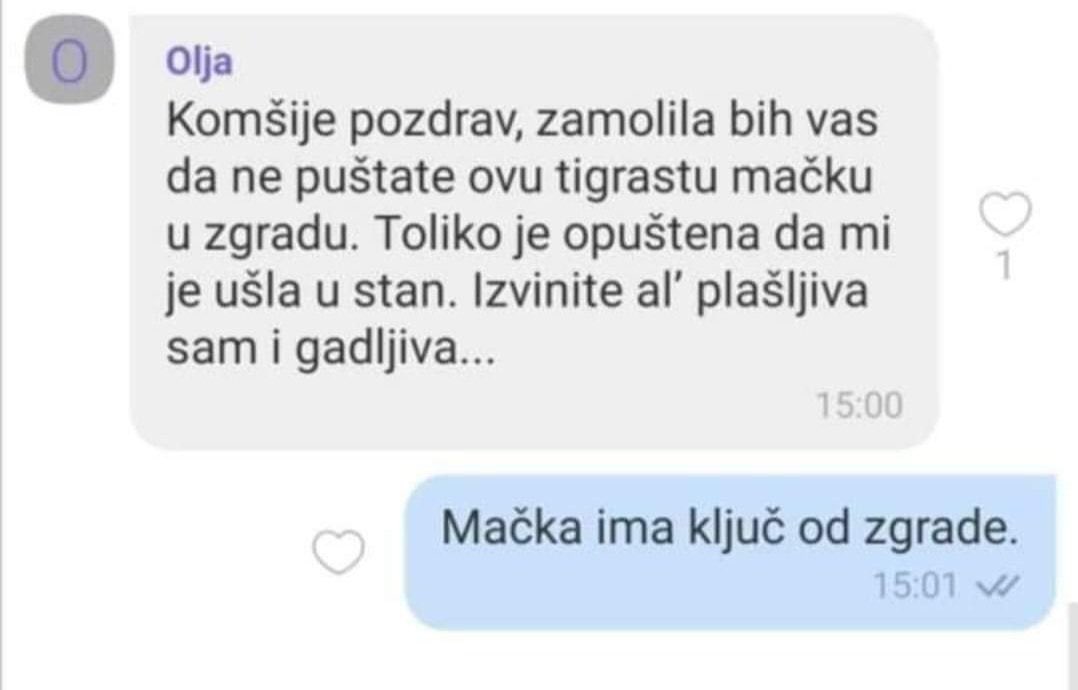1078x690 pixels.
Task: Select the 15:00 timestamp on Olja's message
Action: (x=859, y=405)
